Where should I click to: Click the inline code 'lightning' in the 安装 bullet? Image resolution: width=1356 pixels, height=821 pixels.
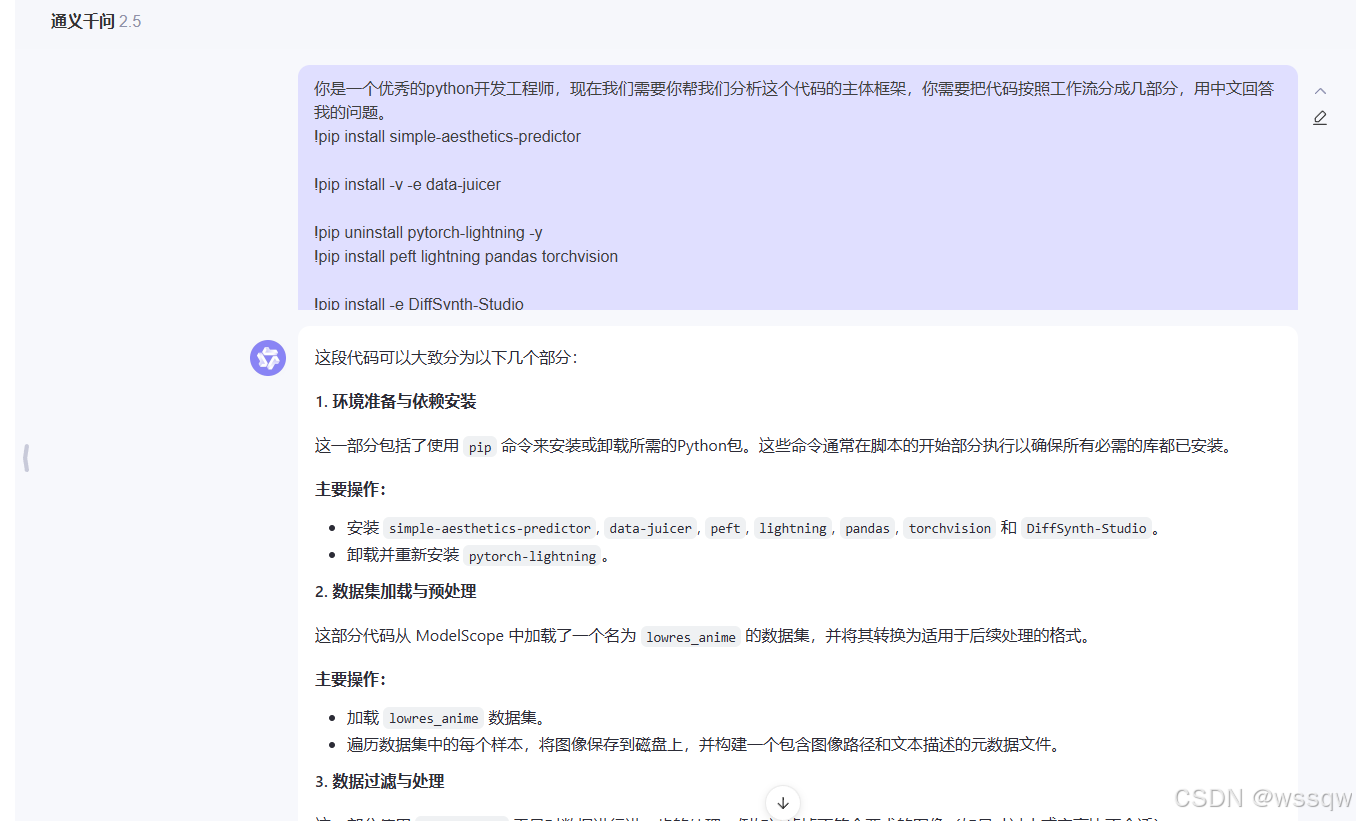click(793, 528)
